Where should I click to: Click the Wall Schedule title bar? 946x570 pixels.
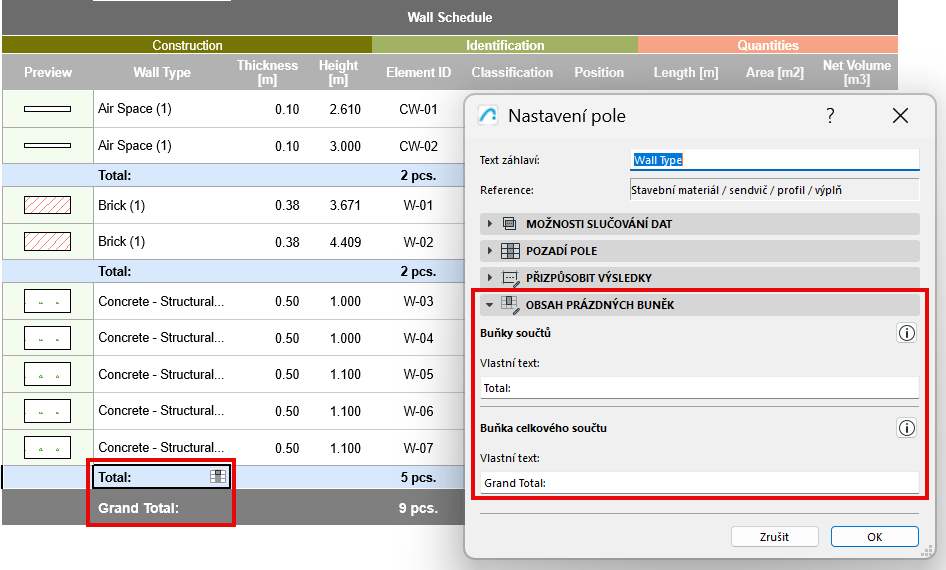pos(449,17)
